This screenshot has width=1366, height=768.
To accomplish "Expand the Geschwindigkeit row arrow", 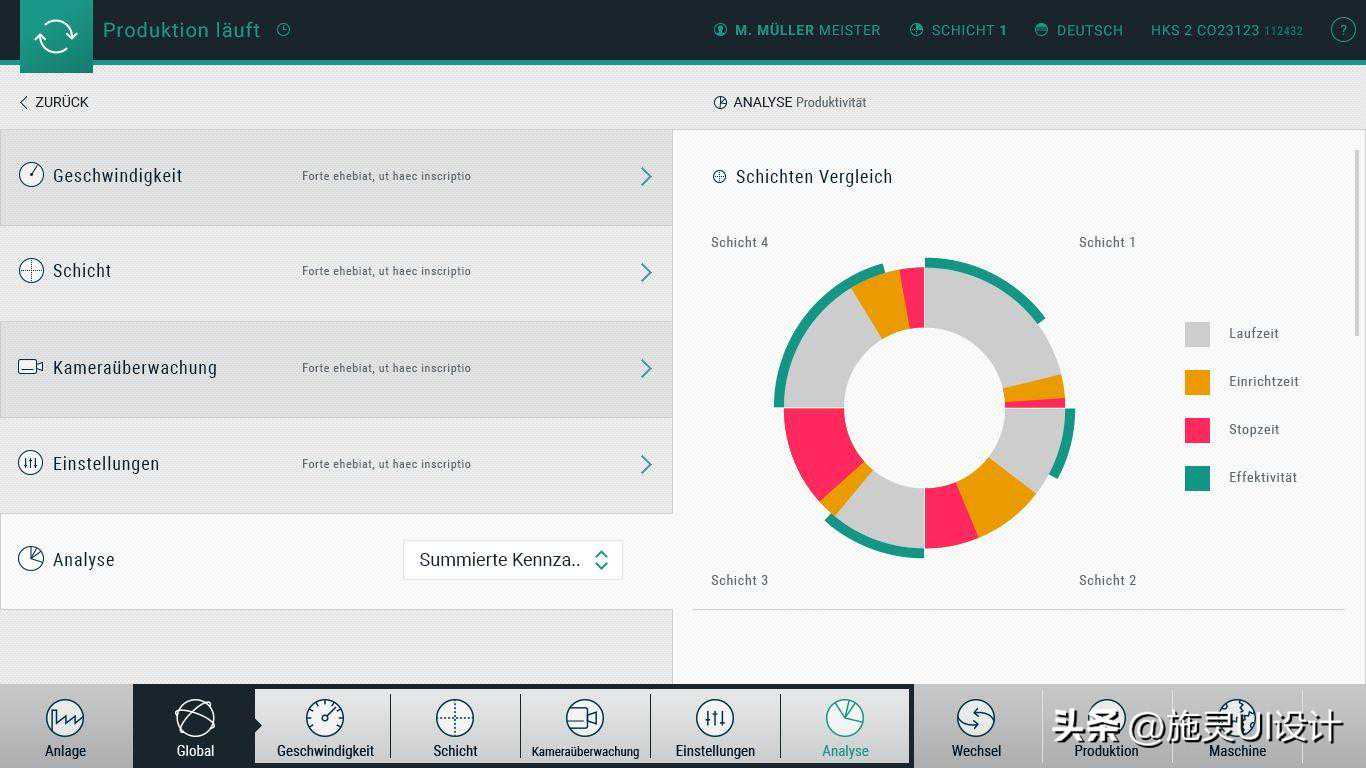I will [646, 176].
